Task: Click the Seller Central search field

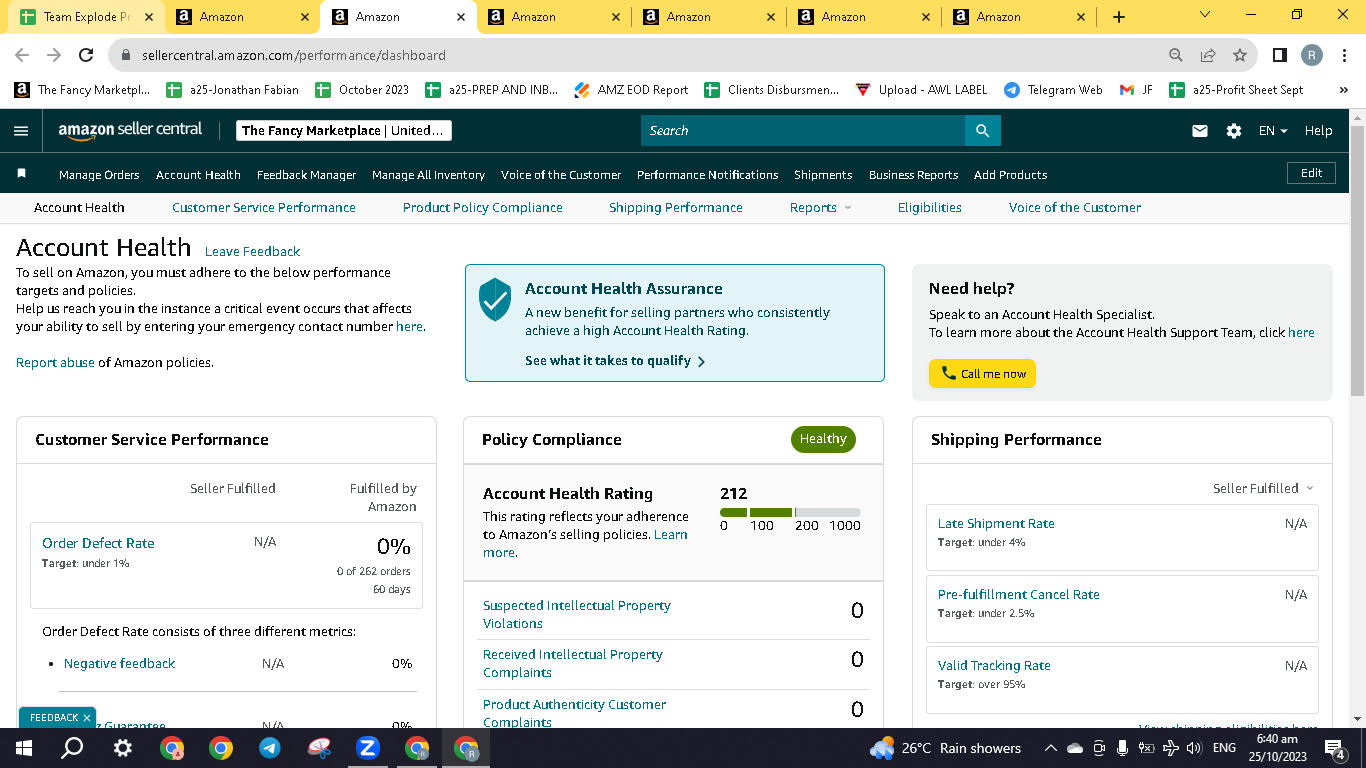Action: [802, 131]
